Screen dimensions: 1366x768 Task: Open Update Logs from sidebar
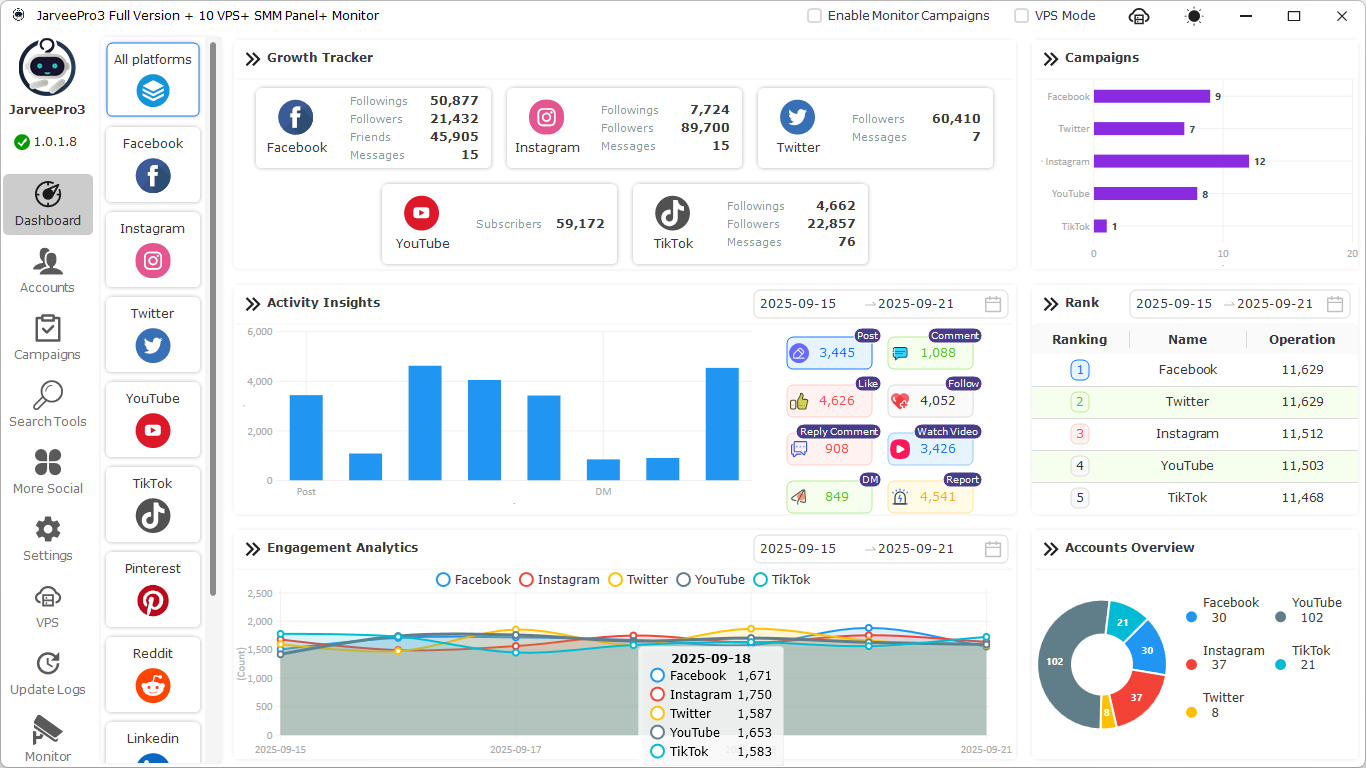click(x=47, y=673)
